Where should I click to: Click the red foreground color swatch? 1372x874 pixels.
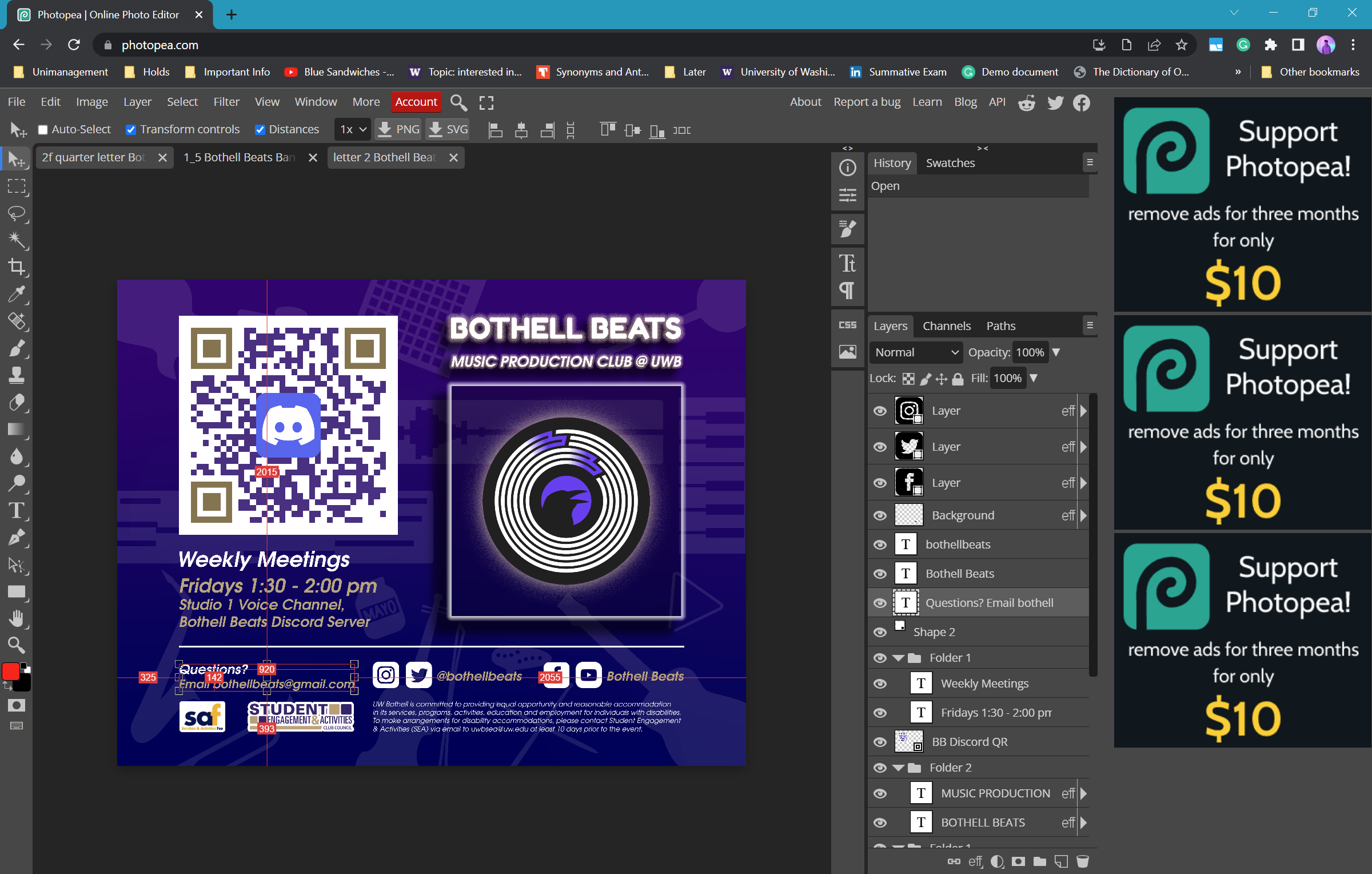(x=10, y=672)
